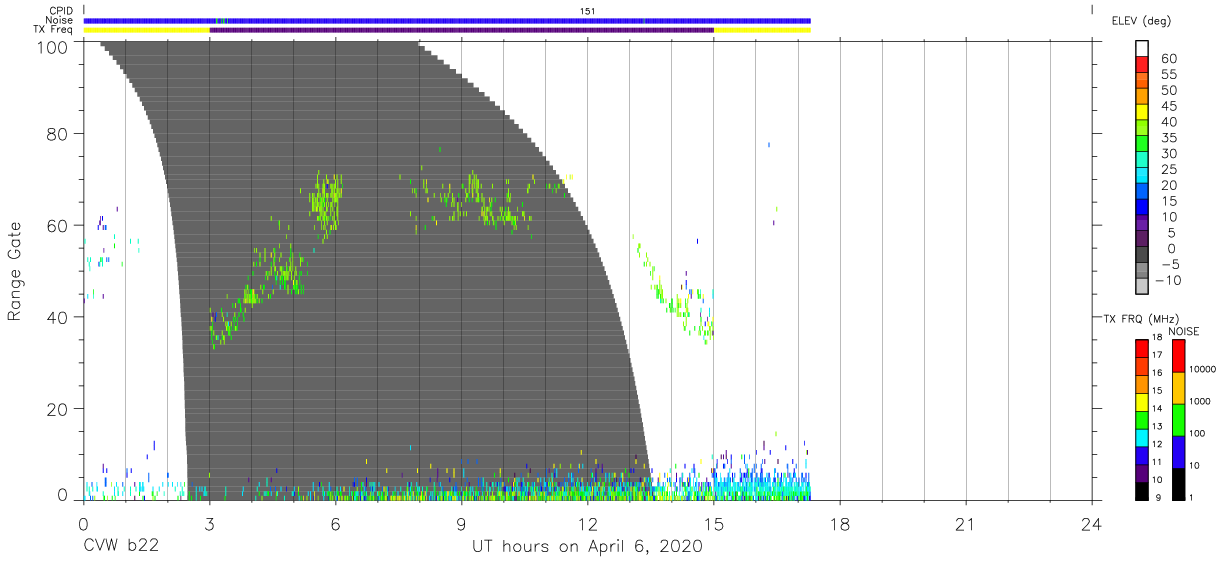The height and width of the screenshot is (567, 1228).
Task: Click the 'CPID' label above the plot
Action: pos(60,10)
